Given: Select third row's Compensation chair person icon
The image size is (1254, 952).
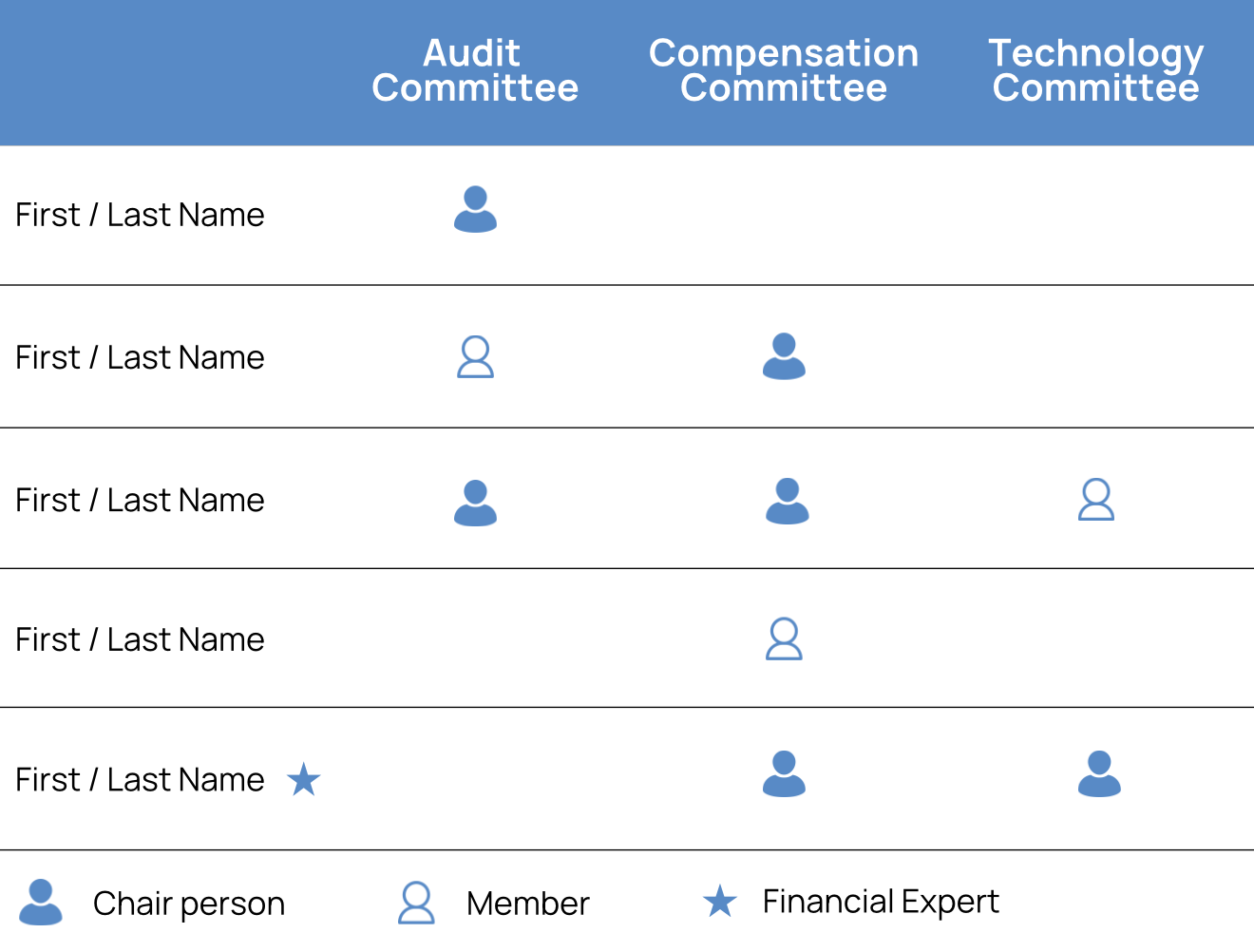Looking at the screenshot, I should 787,501.
